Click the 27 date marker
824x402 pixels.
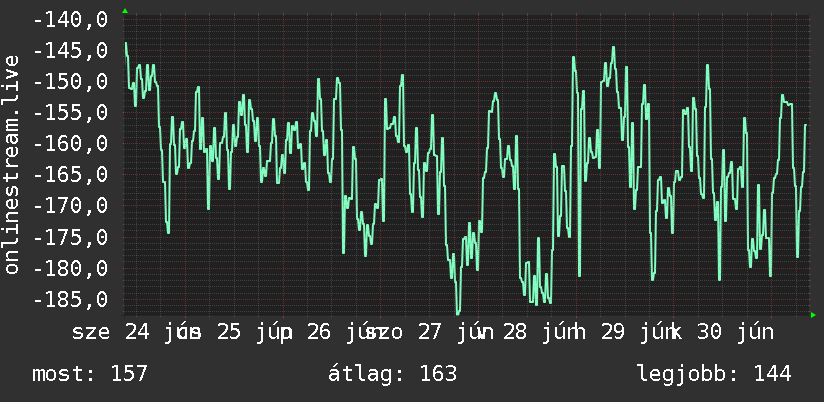pos(430,332)
